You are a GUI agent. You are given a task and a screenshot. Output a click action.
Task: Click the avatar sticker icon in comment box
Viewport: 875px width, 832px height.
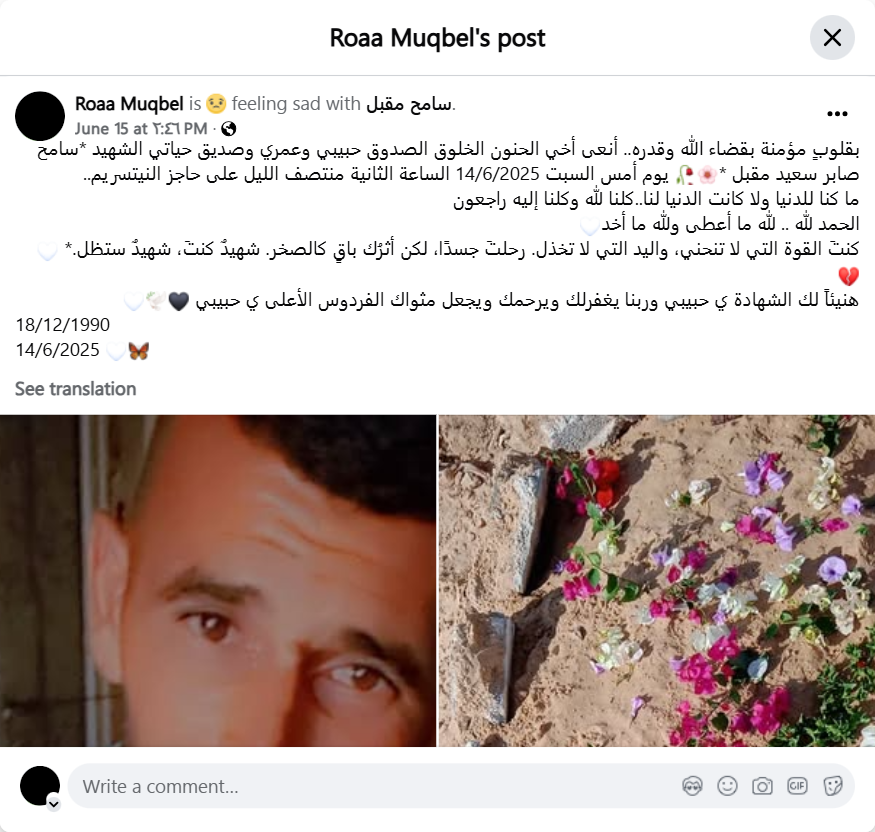click(x=692, y=786)
